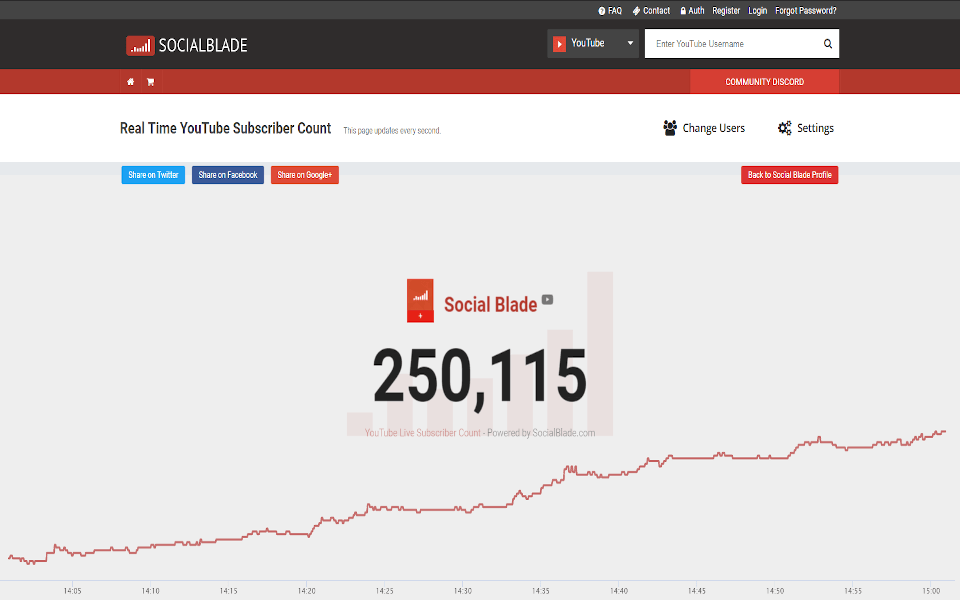Open the FAQ link
This screenshot has height=600, width=960.
pyautogui.click(x=610, y=10)
